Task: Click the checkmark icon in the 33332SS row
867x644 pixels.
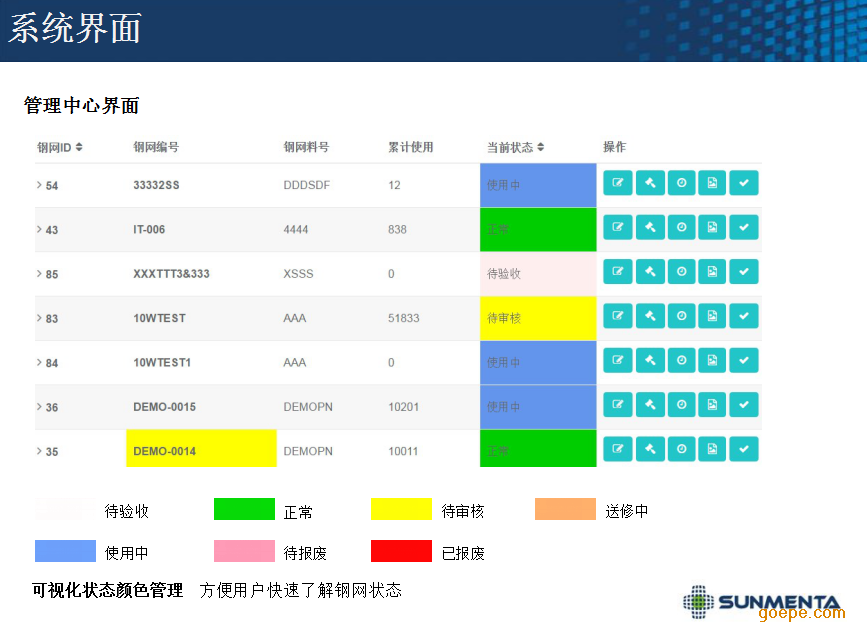Action: (743, 183)
